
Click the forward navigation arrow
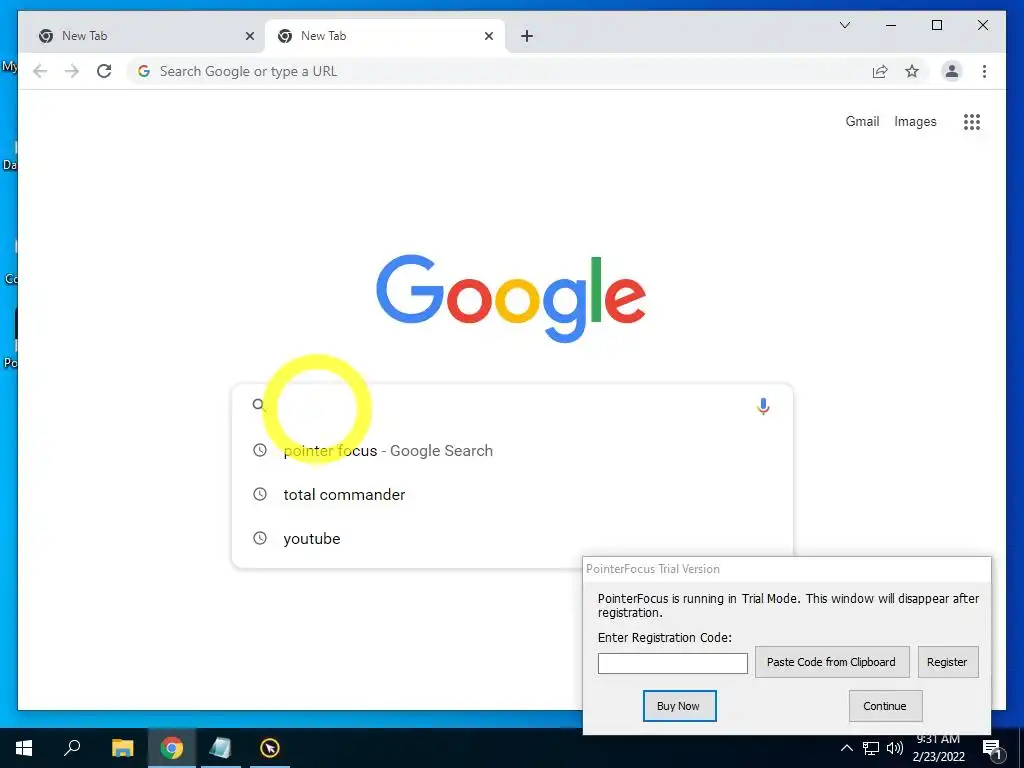tap(72, 71)
